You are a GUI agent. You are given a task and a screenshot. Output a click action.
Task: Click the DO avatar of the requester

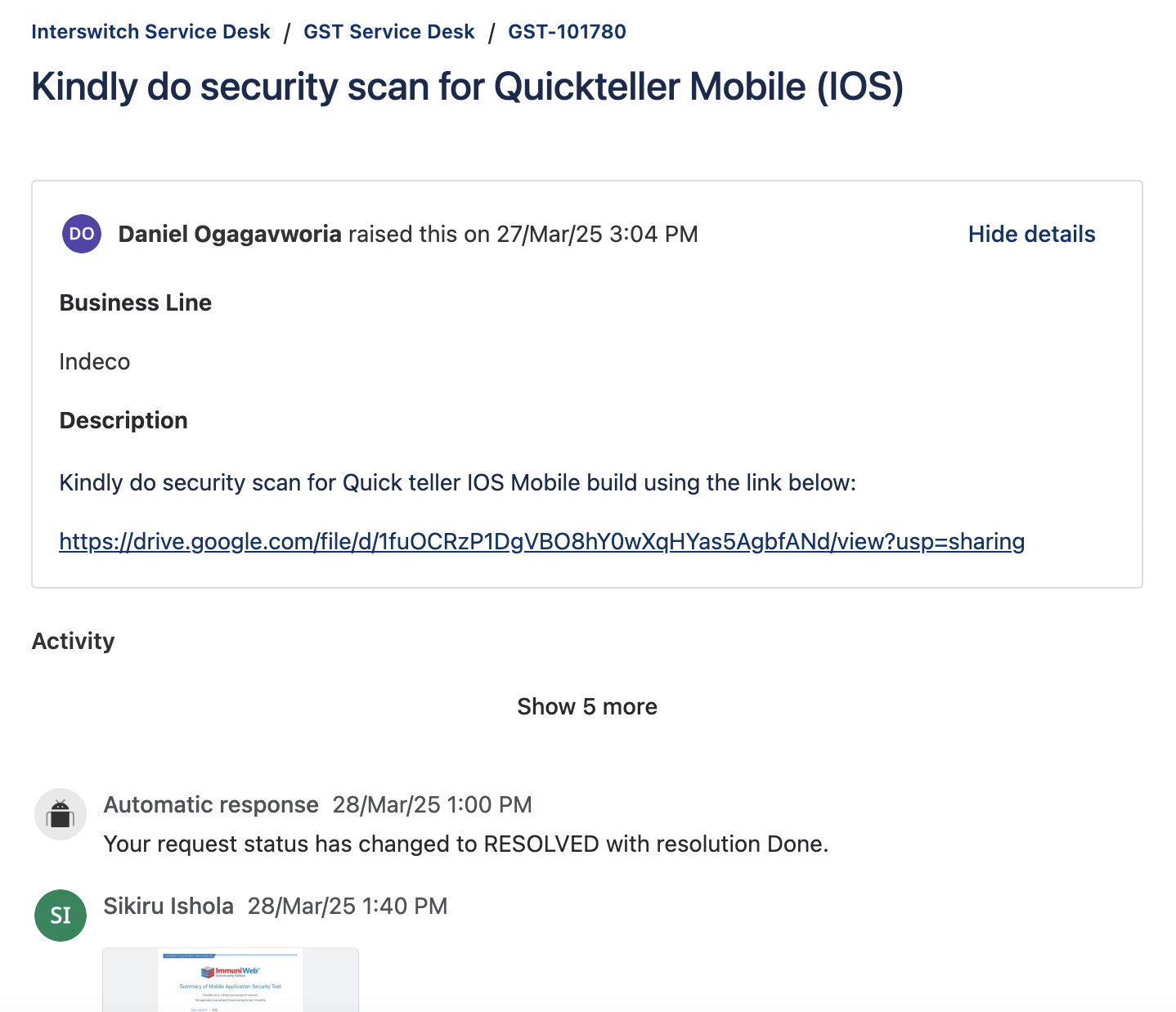pyautogui.click(x=82, y=234)
